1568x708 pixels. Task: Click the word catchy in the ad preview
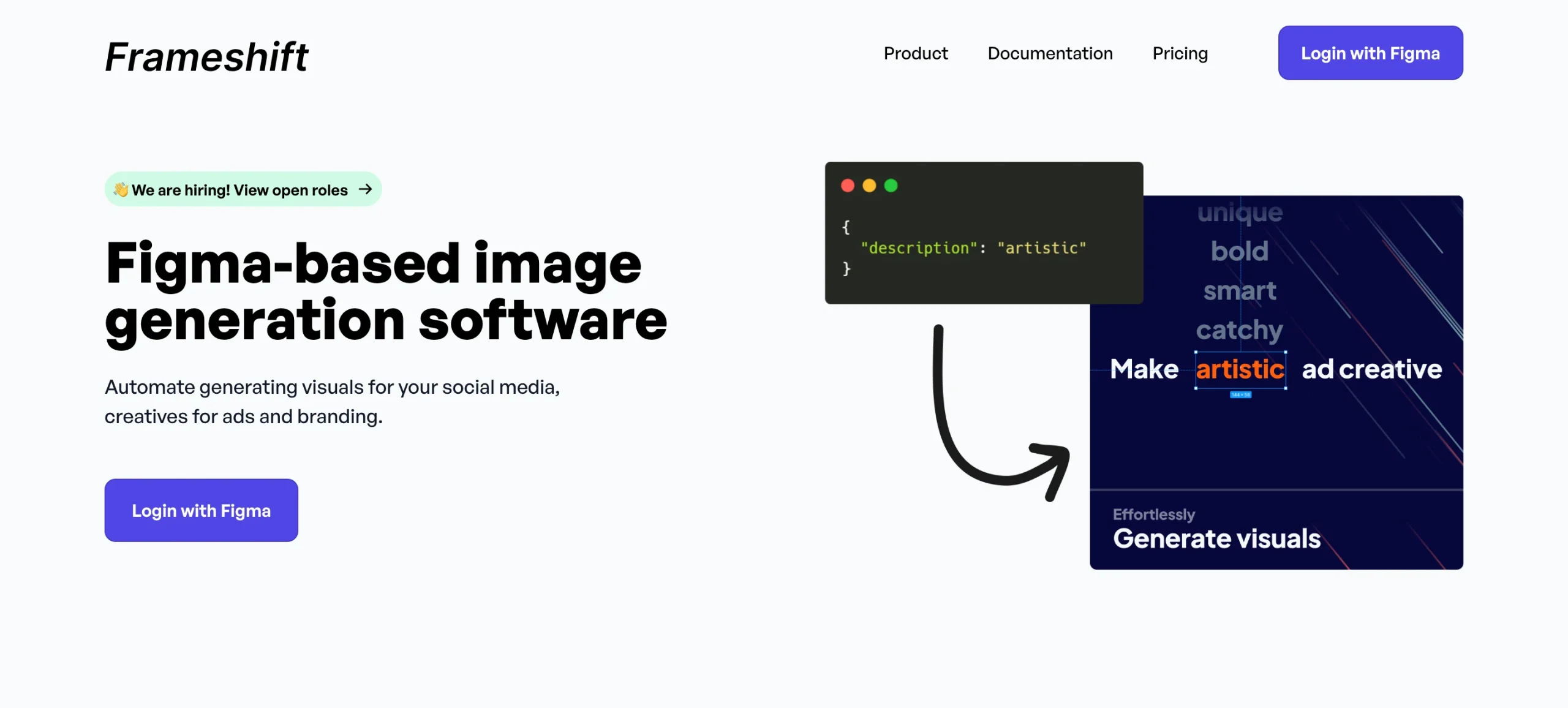tap(1239, 331)
